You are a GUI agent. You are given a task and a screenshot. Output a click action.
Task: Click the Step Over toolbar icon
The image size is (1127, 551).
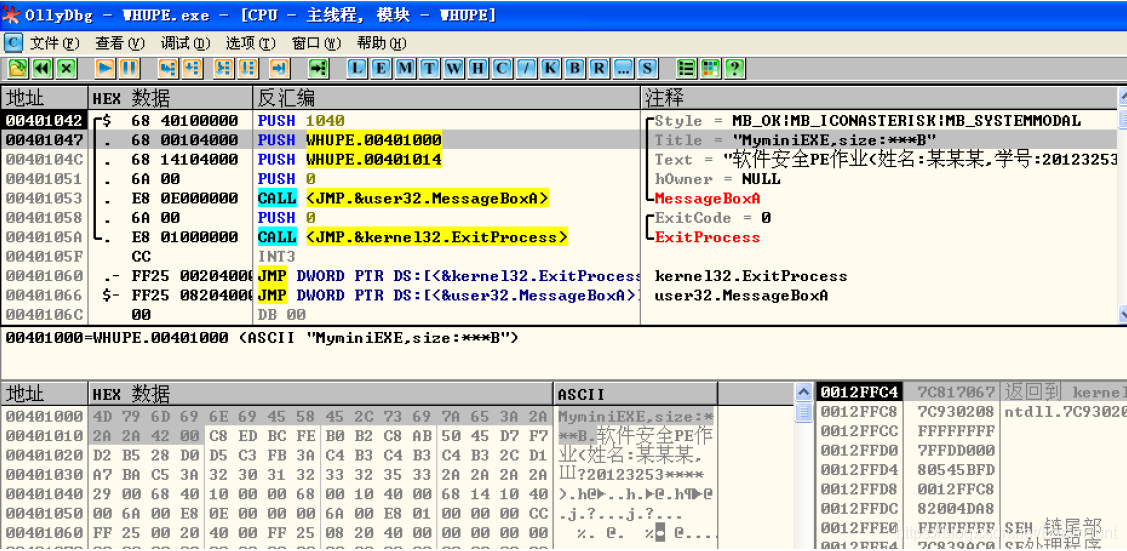point(192,68)
